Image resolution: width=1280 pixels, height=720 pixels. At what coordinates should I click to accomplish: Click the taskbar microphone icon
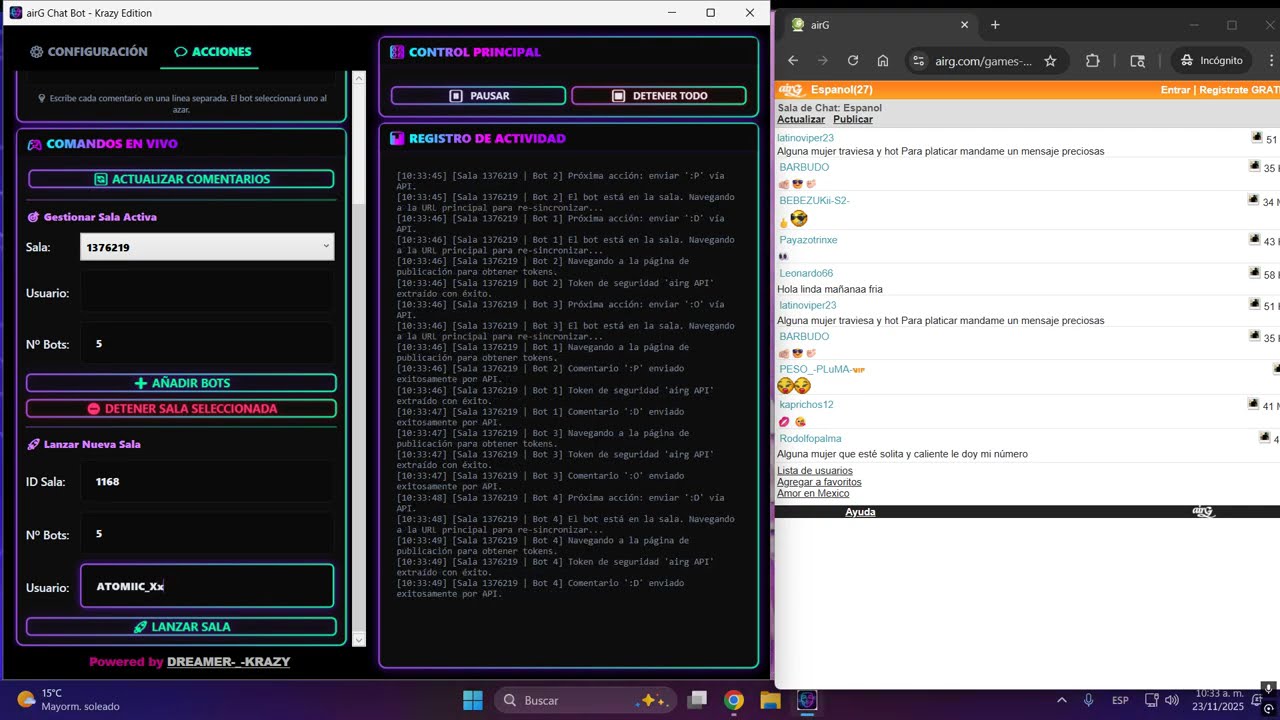tap(1089, 701)
